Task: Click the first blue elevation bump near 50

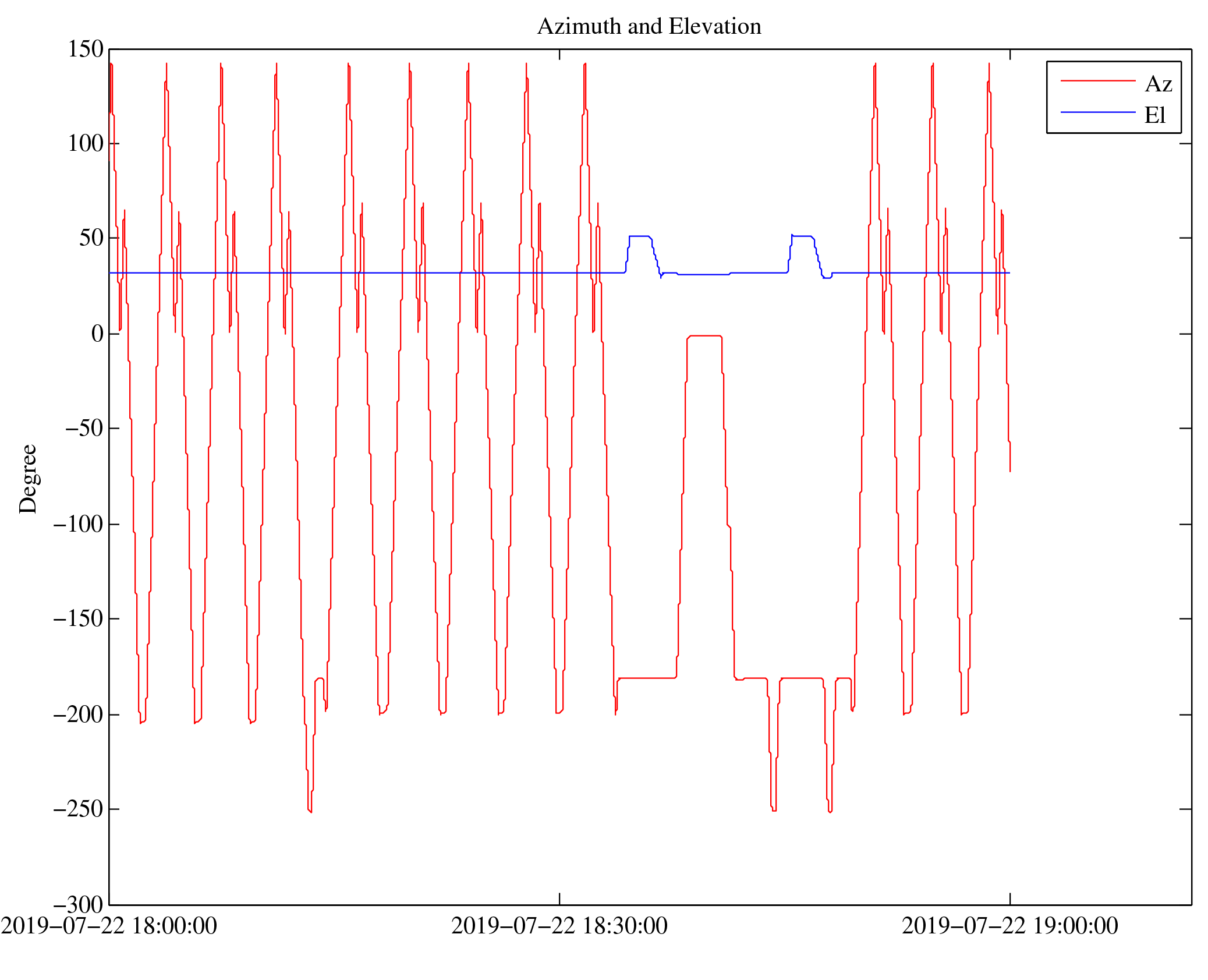Action: point(639,236)
